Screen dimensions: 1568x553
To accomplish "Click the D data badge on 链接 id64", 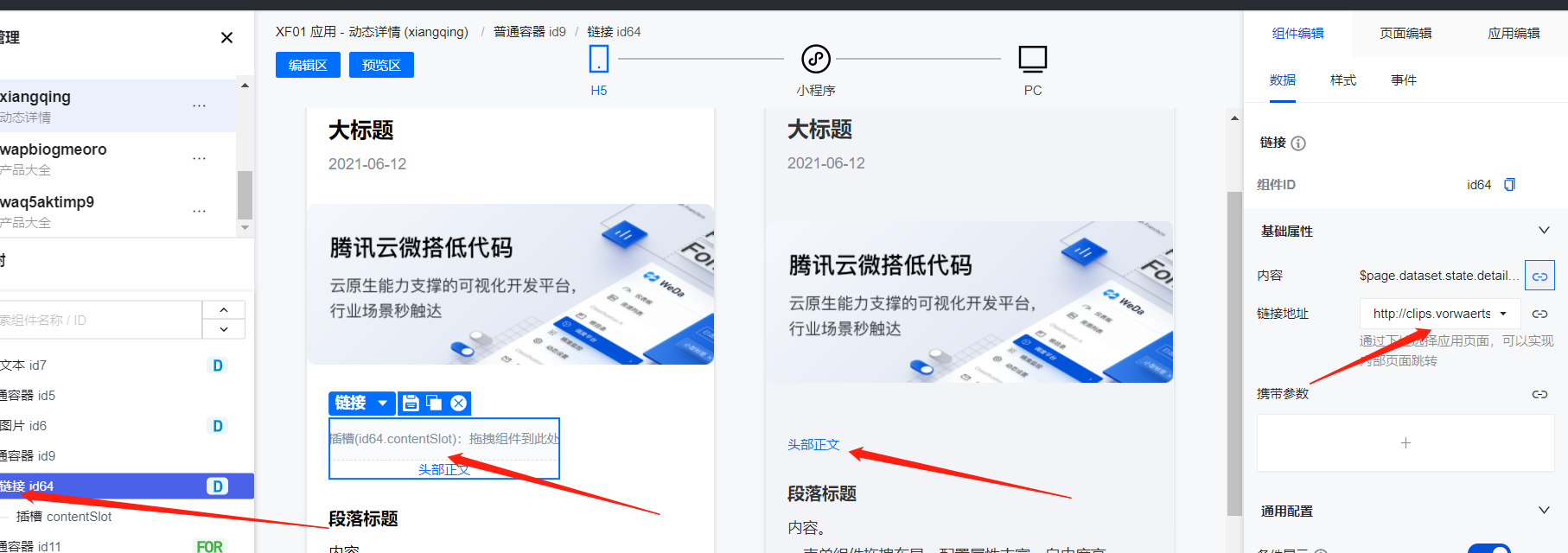I will pyautogui.click(x=218, y=486).
